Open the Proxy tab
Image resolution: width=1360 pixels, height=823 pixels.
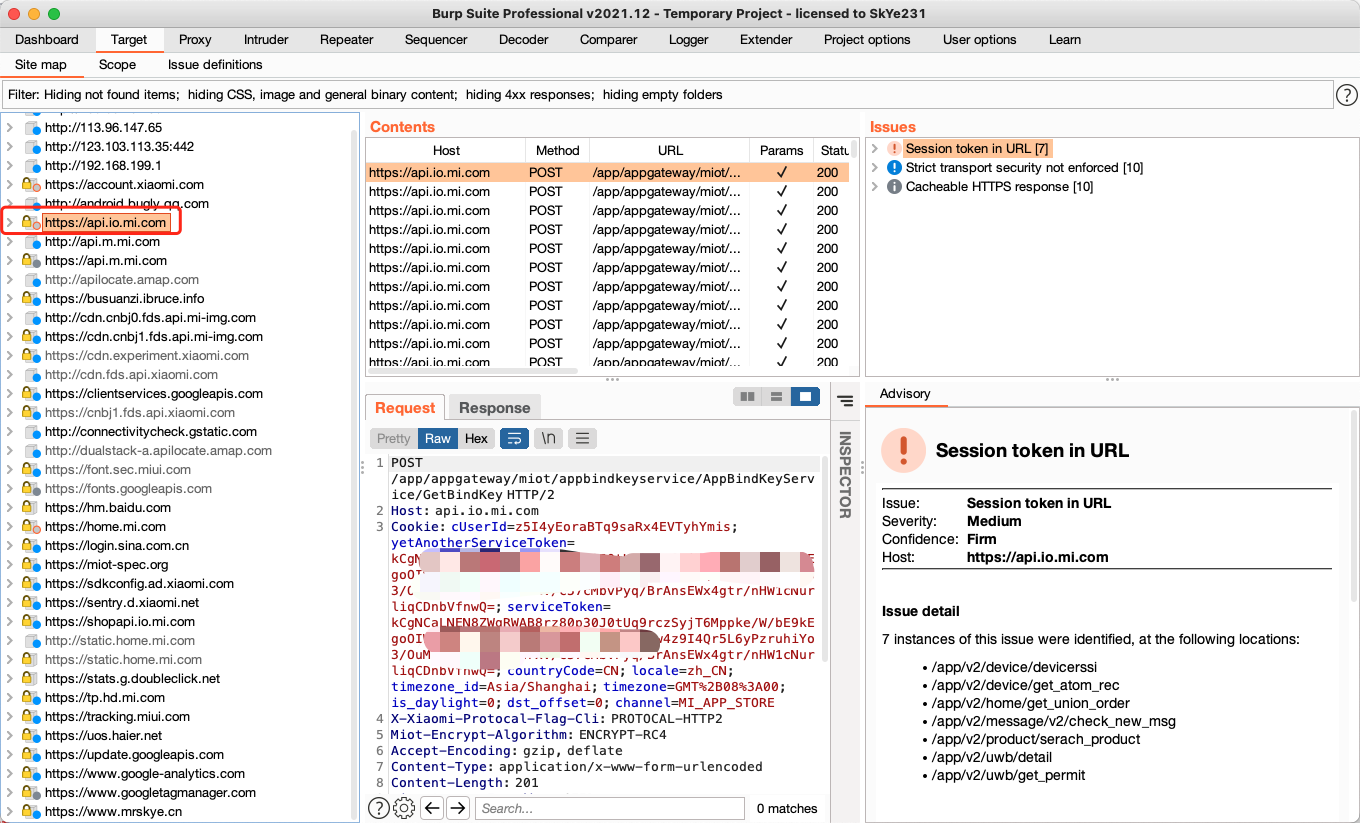[195, 40]
